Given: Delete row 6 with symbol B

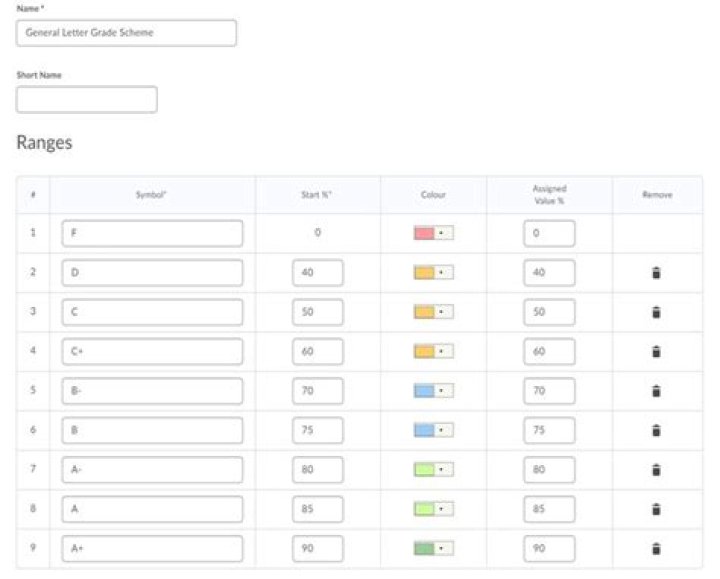Looking at the screenshot, I should pos(656,430).
